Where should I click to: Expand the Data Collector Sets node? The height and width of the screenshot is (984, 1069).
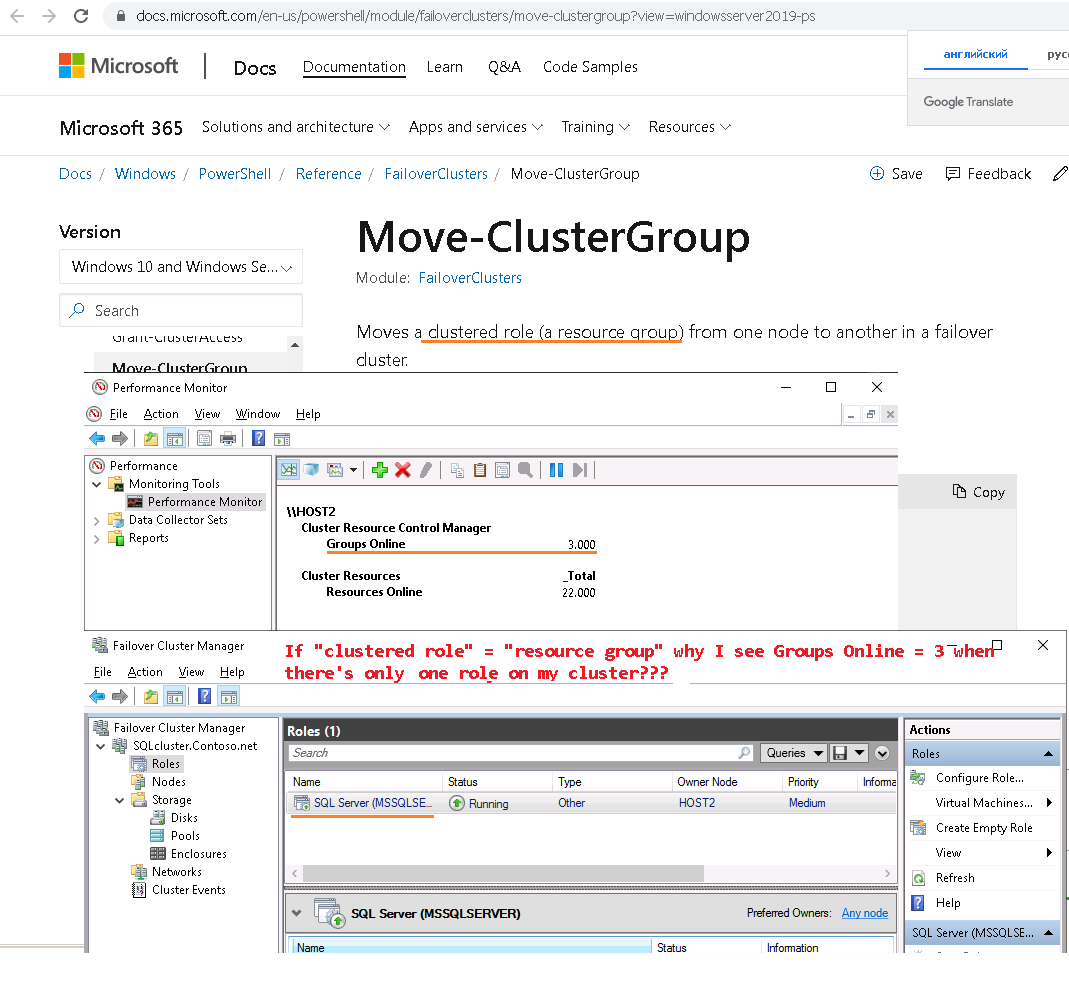pyautogui.click(x=95, y=519)
